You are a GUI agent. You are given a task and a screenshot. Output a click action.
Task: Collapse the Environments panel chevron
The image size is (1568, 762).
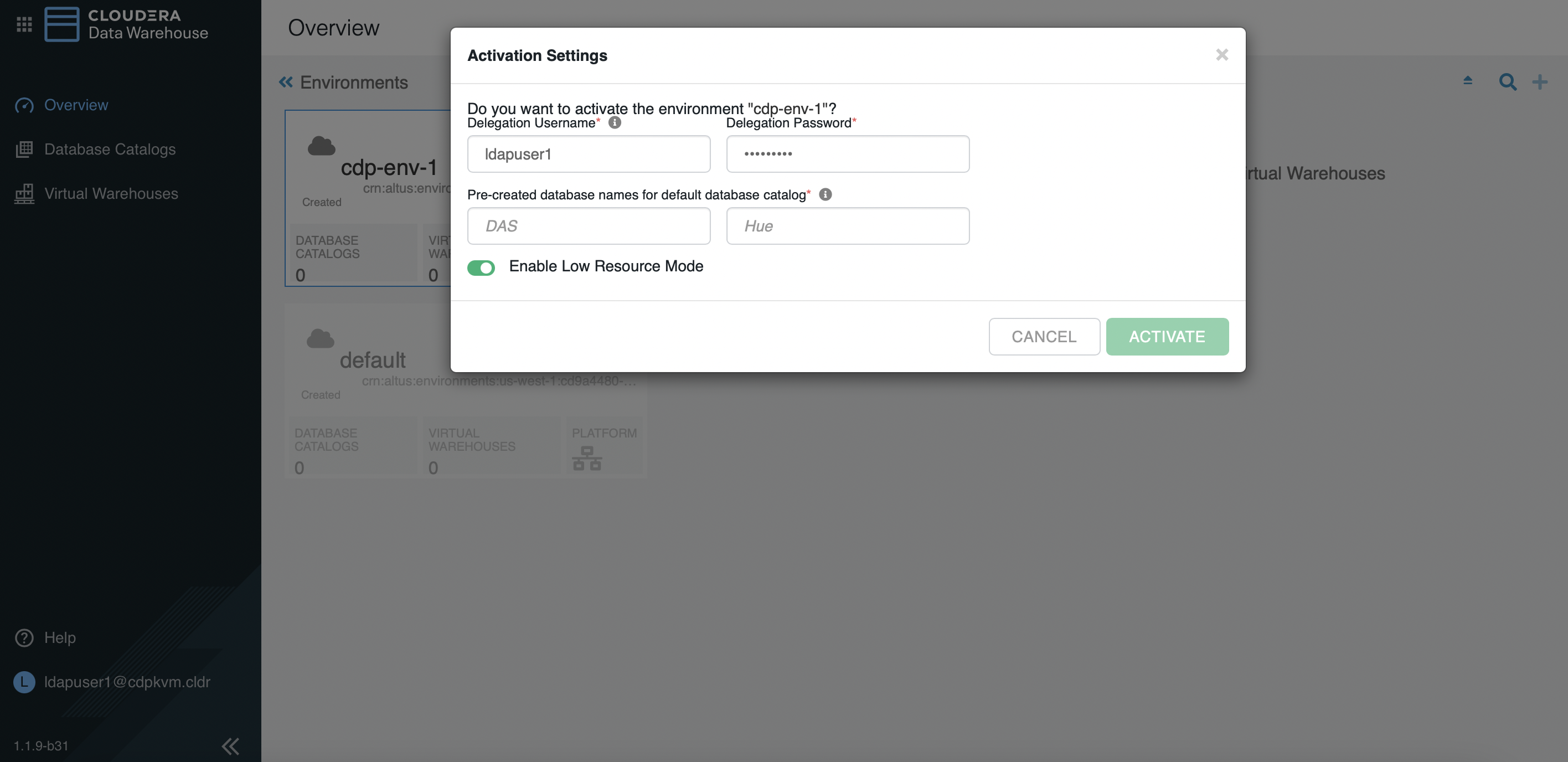click(286, 82)
